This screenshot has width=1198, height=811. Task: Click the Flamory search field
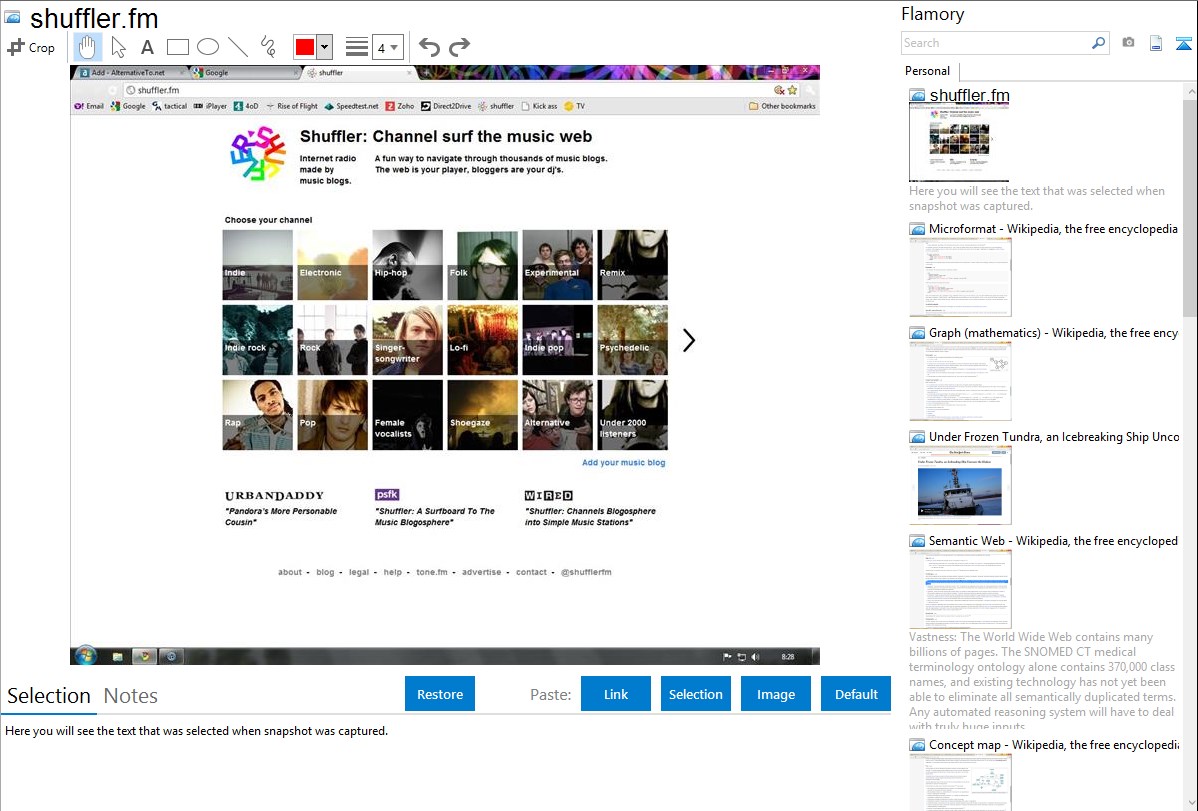click(x=996, y=43)
